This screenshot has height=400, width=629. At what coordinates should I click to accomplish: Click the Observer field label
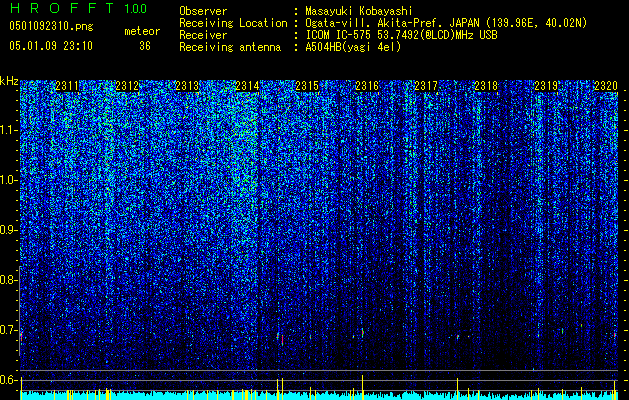(203, 11)
